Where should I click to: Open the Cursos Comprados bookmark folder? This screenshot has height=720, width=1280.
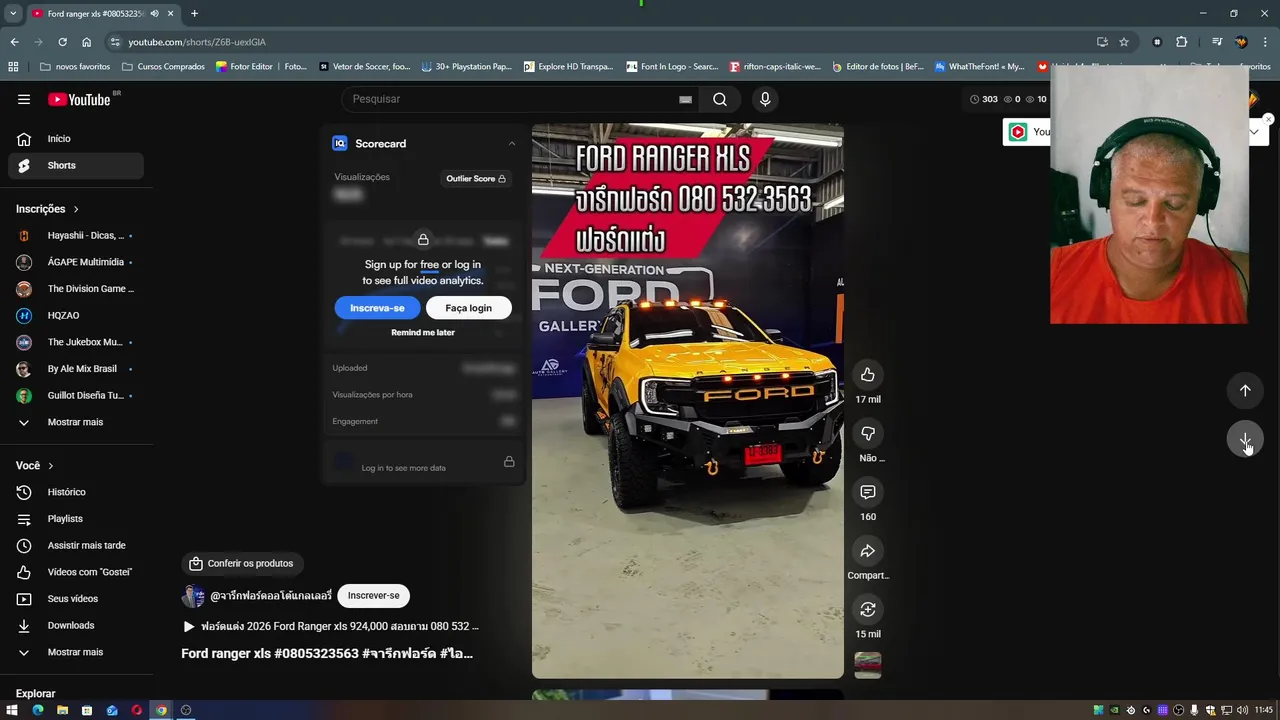(163, 67)
